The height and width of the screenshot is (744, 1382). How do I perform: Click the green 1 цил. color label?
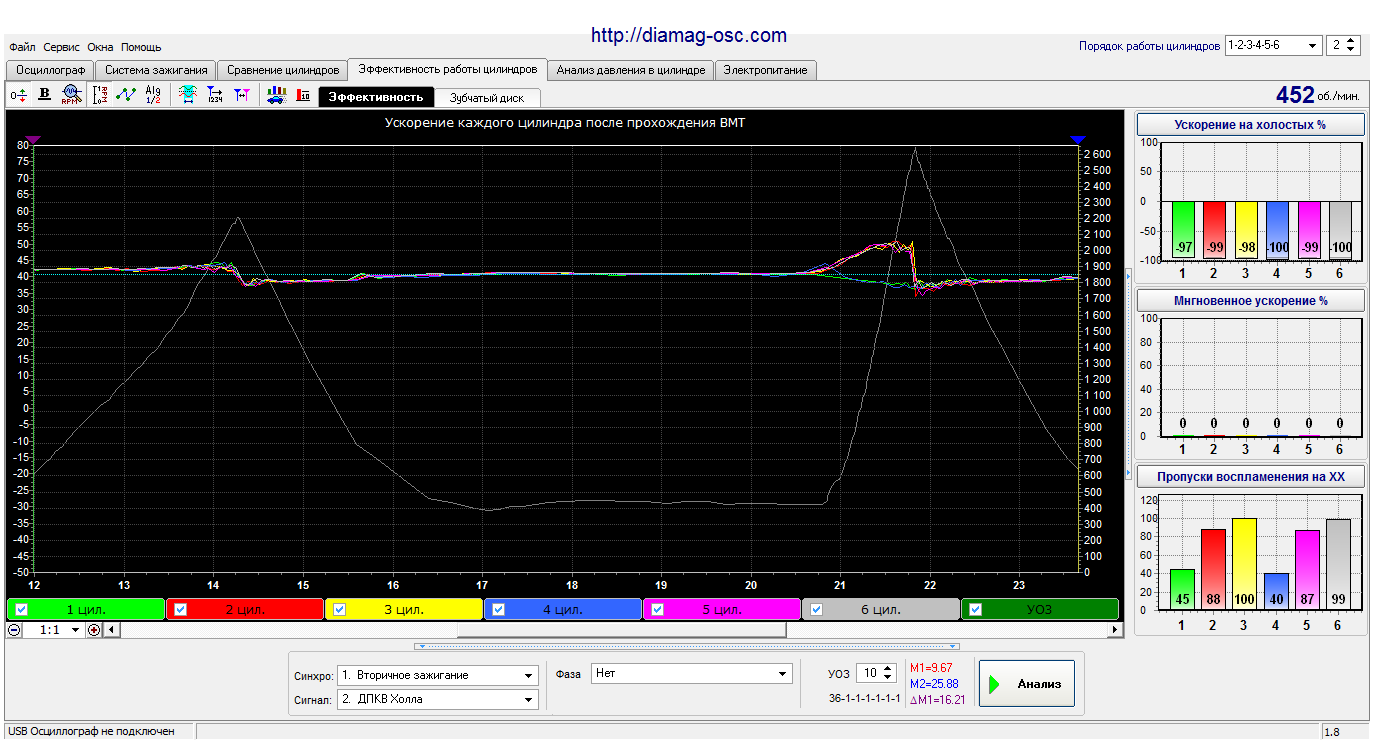point(85,609)
